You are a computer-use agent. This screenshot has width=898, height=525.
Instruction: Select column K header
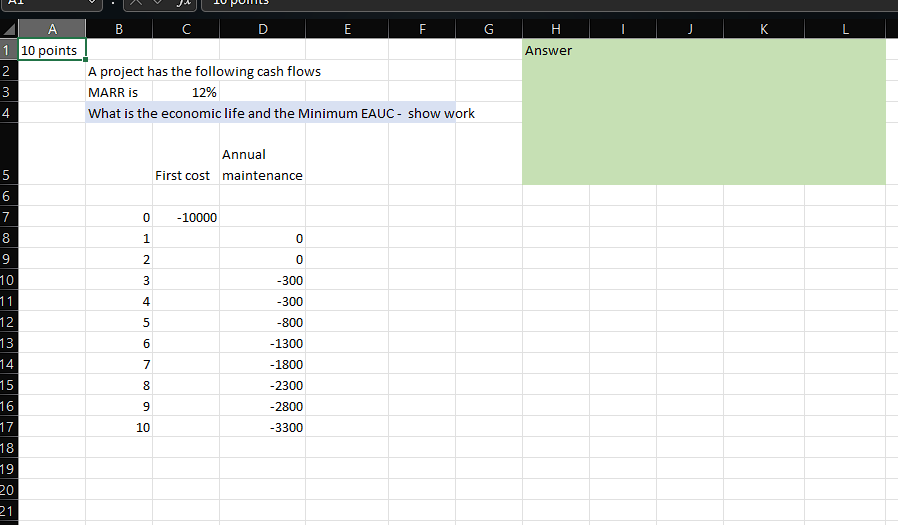pos(764,29)
